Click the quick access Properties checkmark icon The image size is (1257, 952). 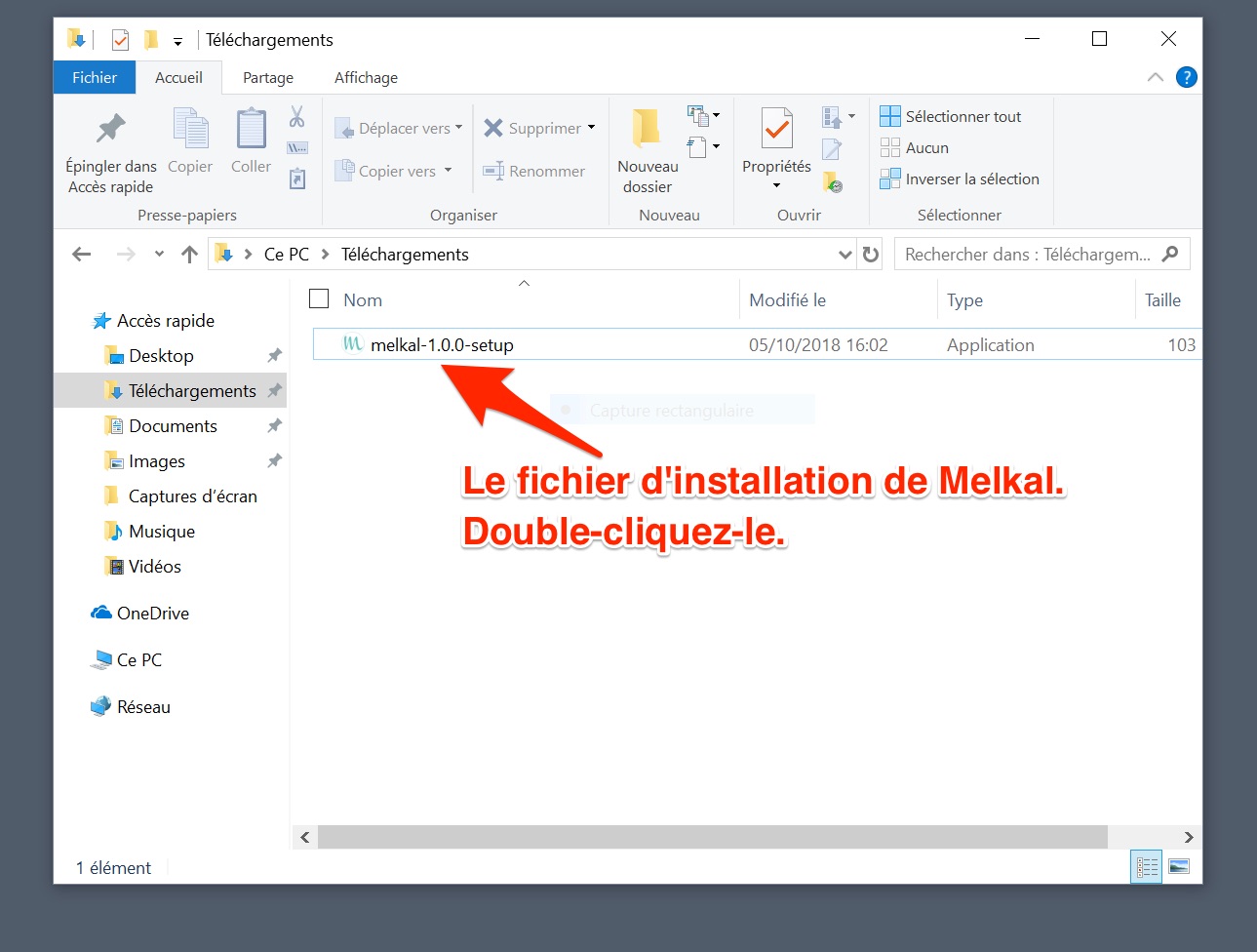[120, 40]
